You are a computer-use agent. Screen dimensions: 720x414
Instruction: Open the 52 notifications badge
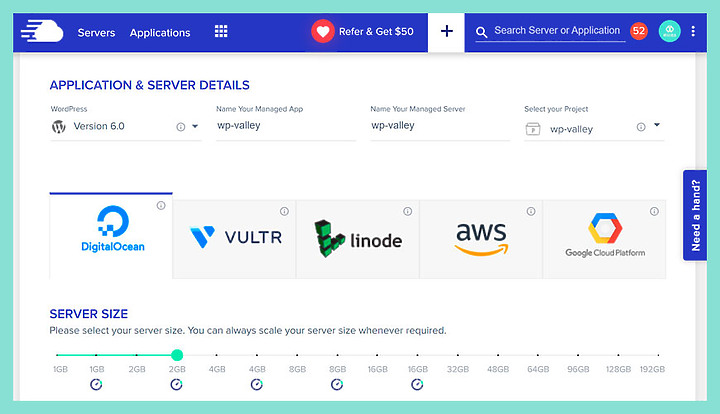click(638, 31)
